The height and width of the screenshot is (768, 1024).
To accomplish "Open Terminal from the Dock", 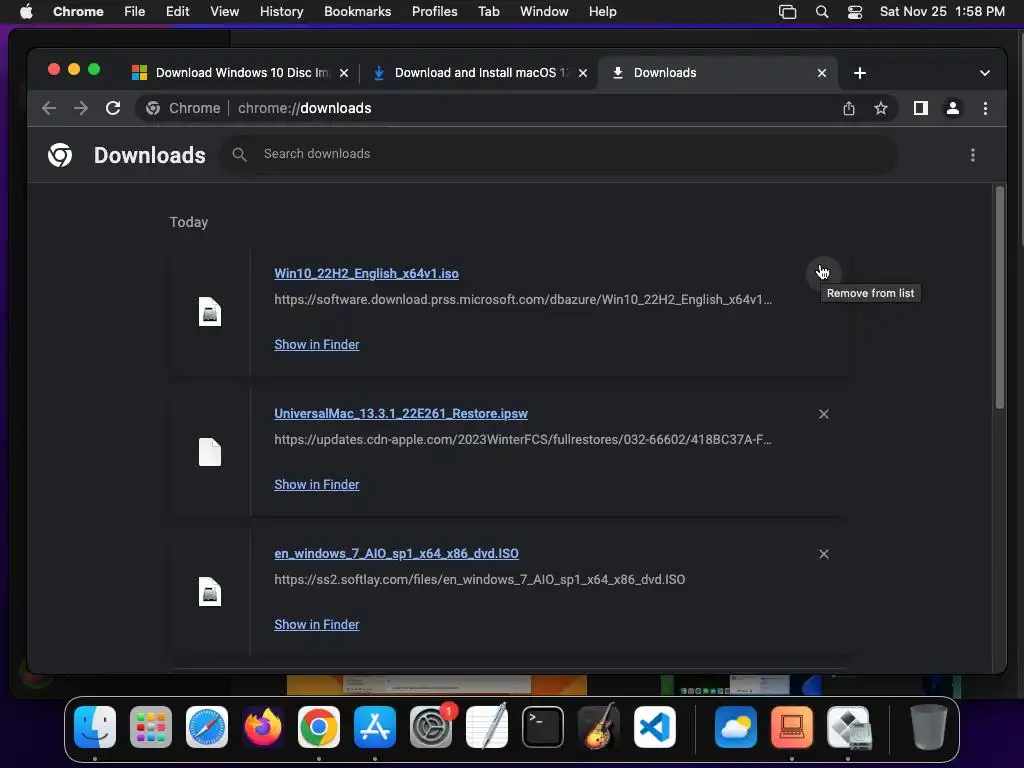I will pos(543,727).
